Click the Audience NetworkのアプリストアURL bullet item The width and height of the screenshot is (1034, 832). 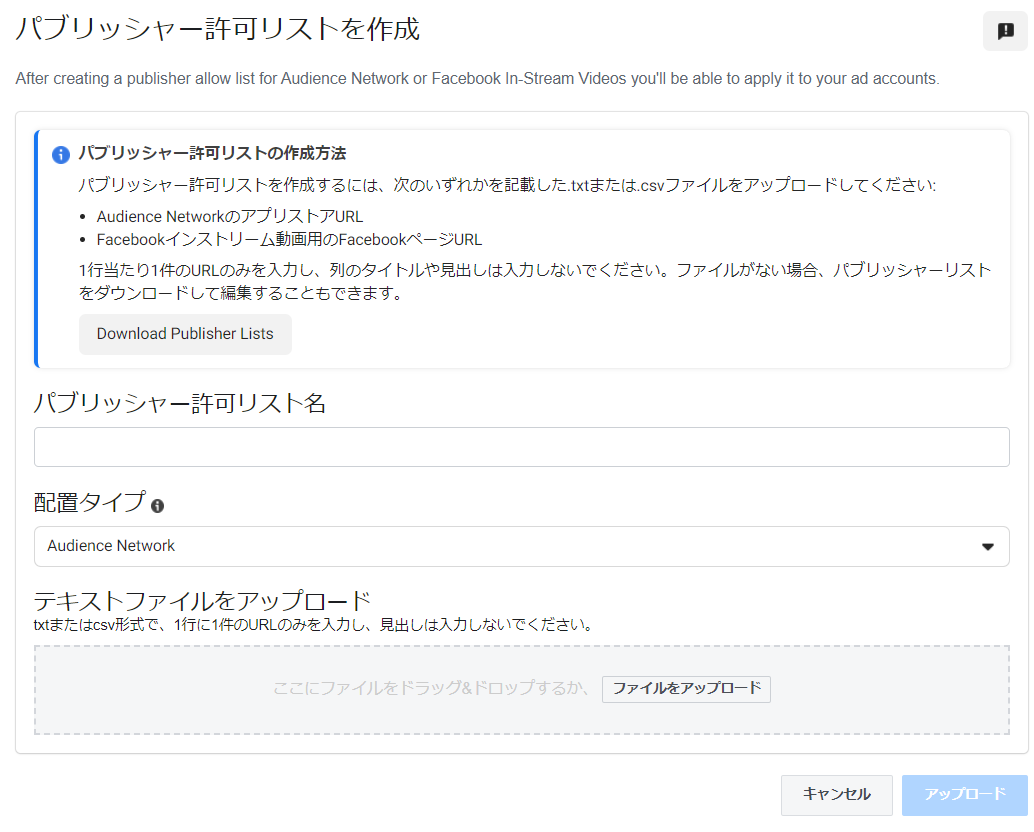point(230,216)
